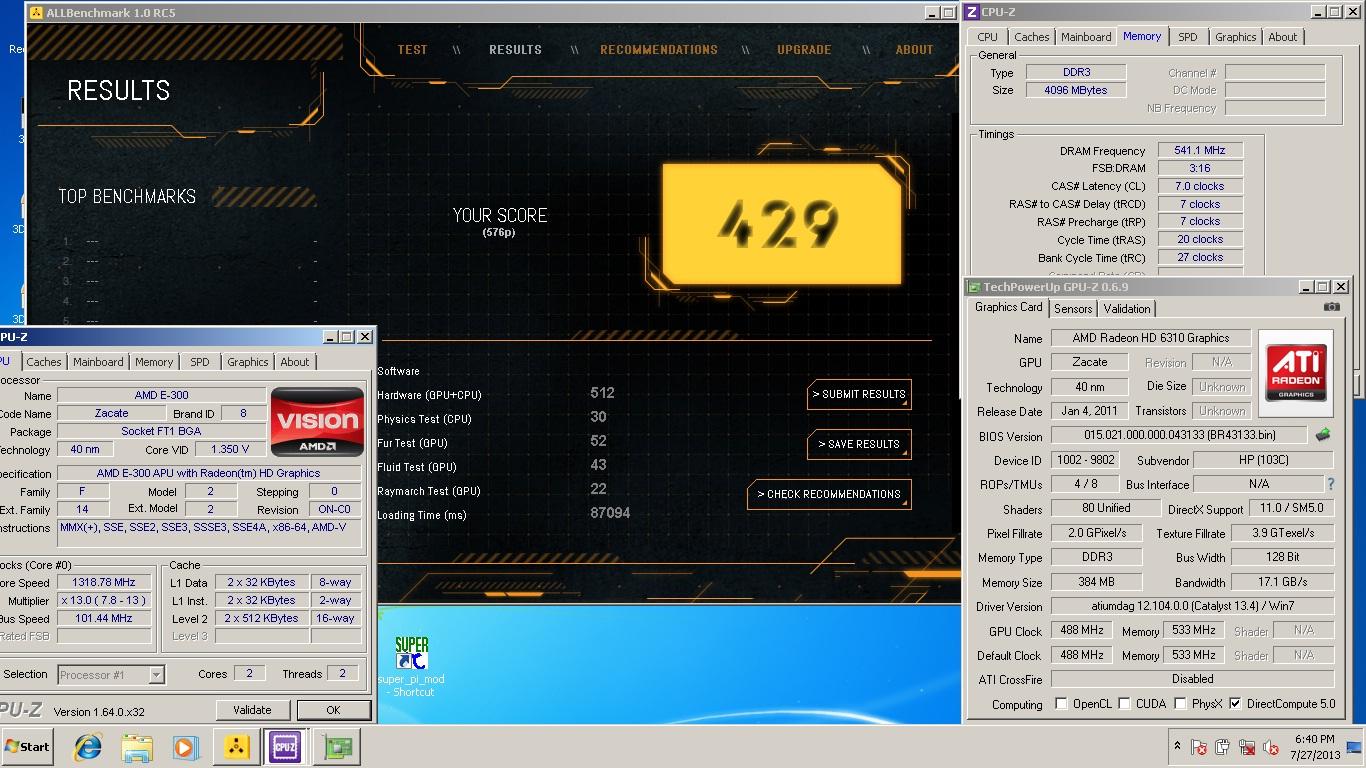
Task: Open Windows Media Player taskbar icon
Action: point(185,746)
